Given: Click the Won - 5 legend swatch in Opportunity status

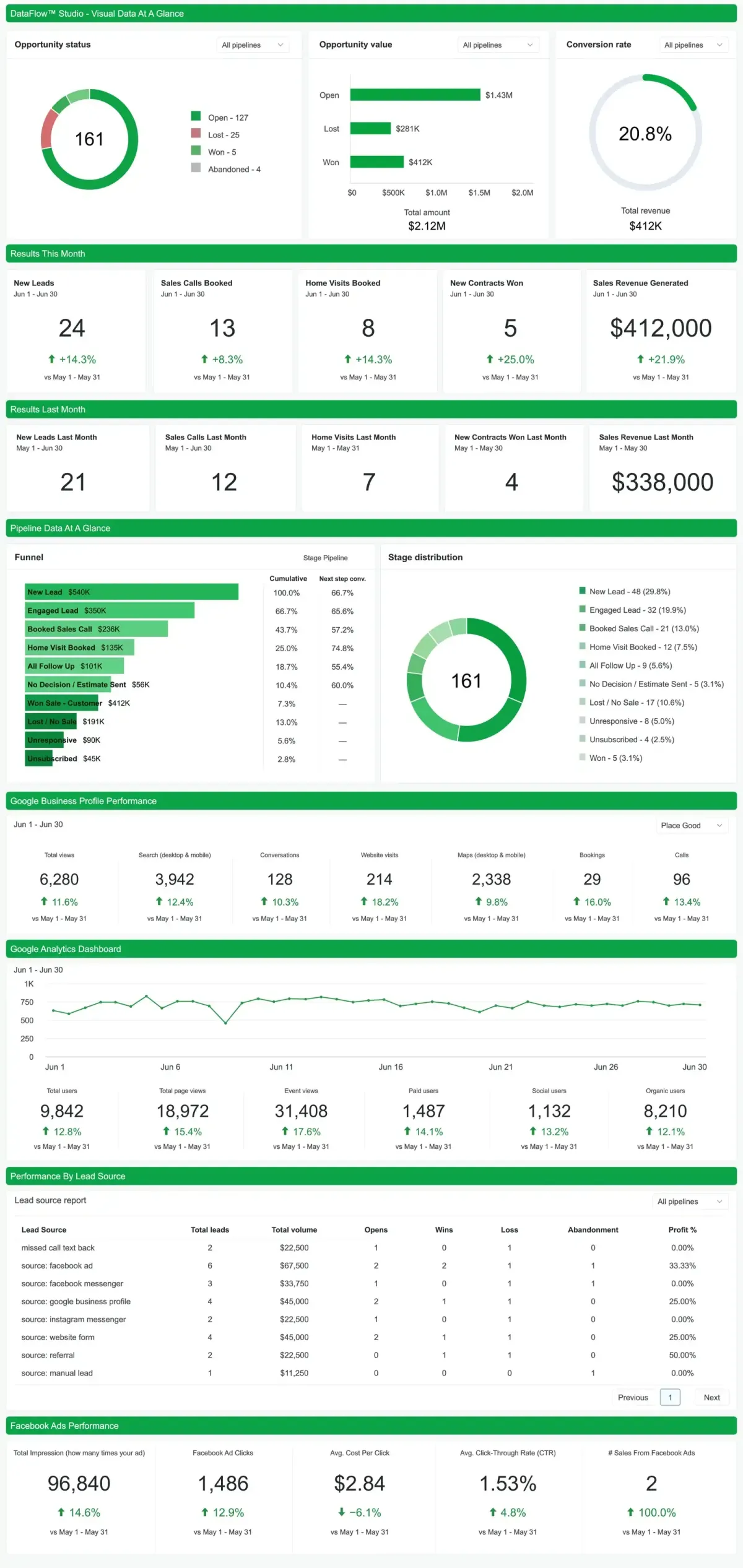Looking at the screenshot, I should coord(196,150).
